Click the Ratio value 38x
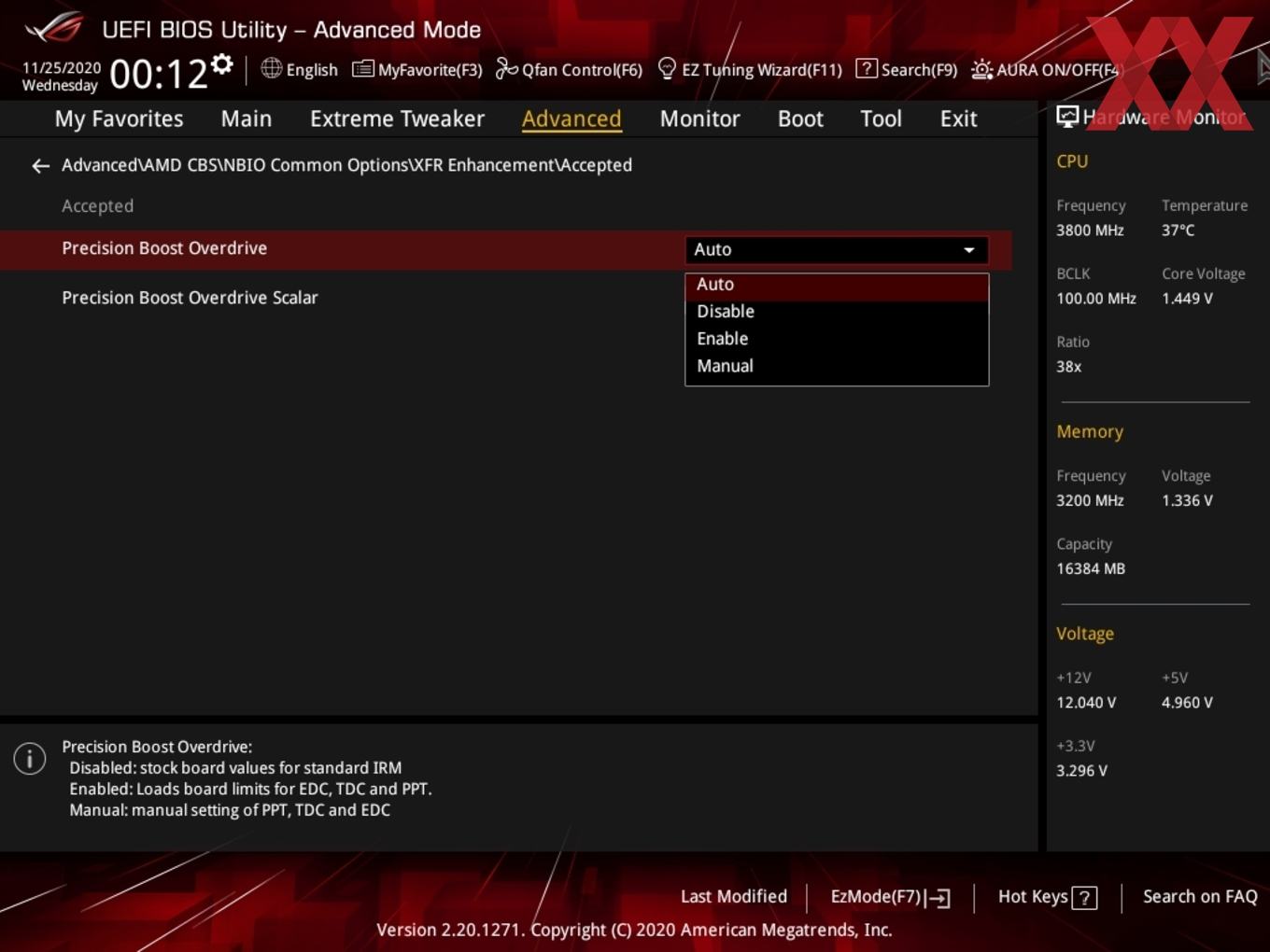This screenshot has width=1270, height=952. click(x=1068, y=367)
